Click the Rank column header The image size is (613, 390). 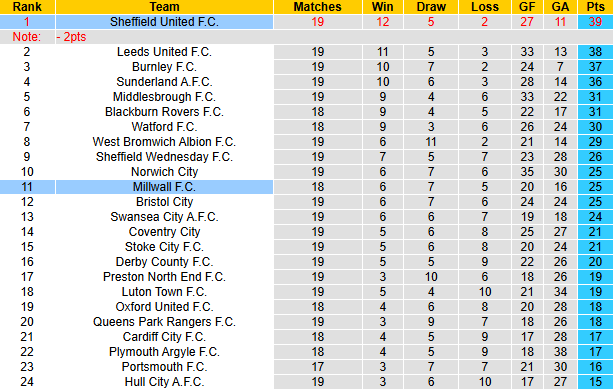(x=27, y=7)
